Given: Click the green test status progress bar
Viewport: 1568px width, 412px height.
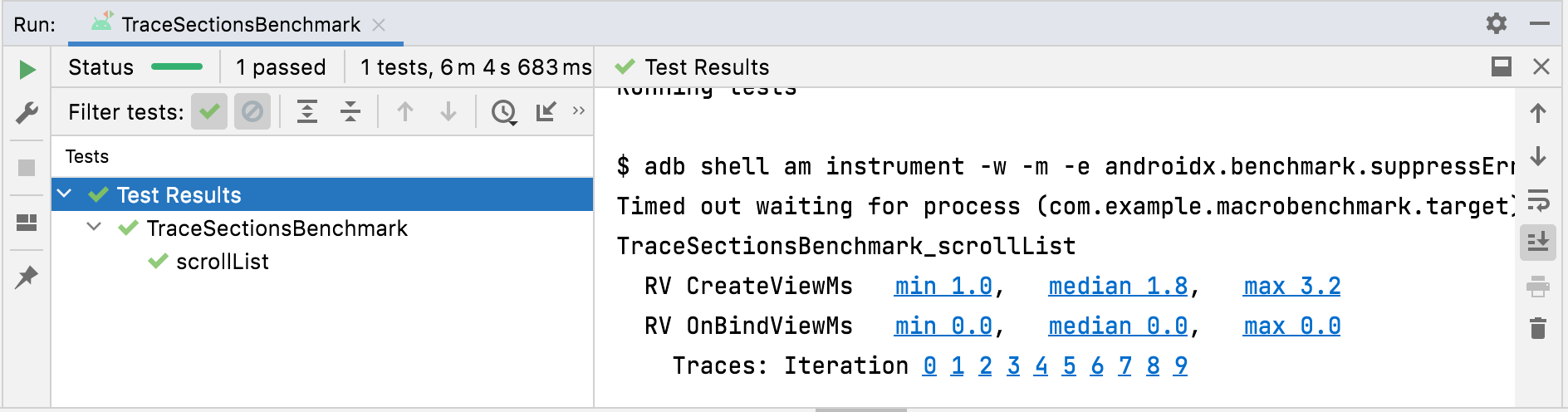Looking at the screenshot, I should (x=177, y=66).
